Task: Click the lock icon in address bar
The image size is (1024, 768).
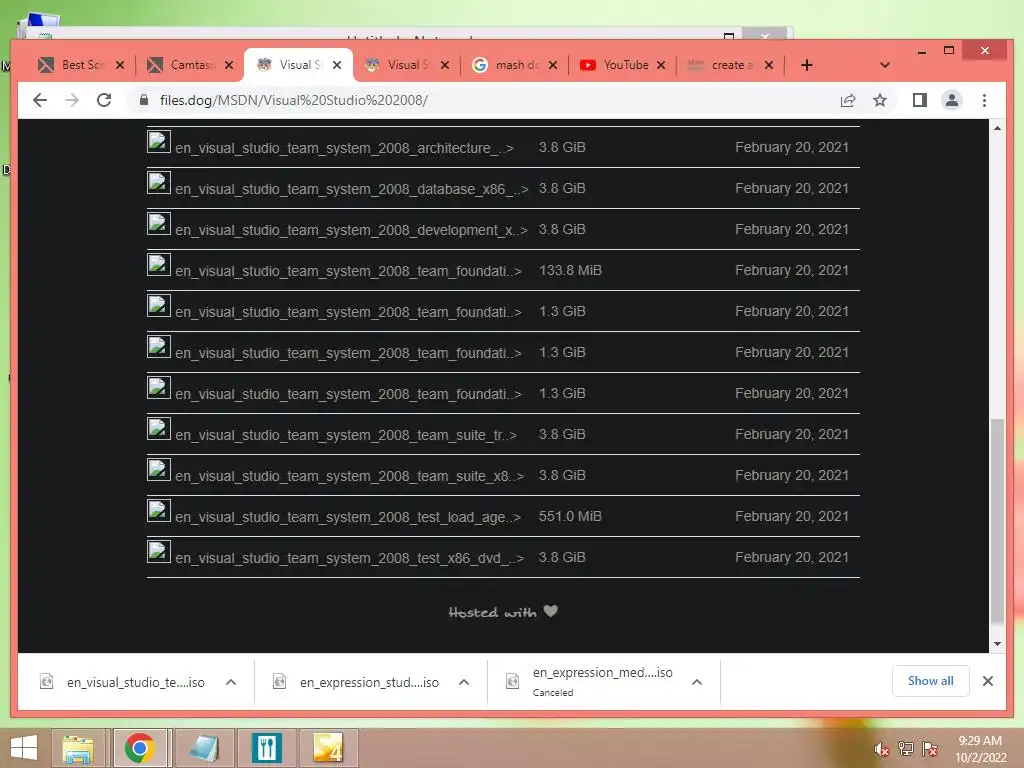Action: coord(144,100)
